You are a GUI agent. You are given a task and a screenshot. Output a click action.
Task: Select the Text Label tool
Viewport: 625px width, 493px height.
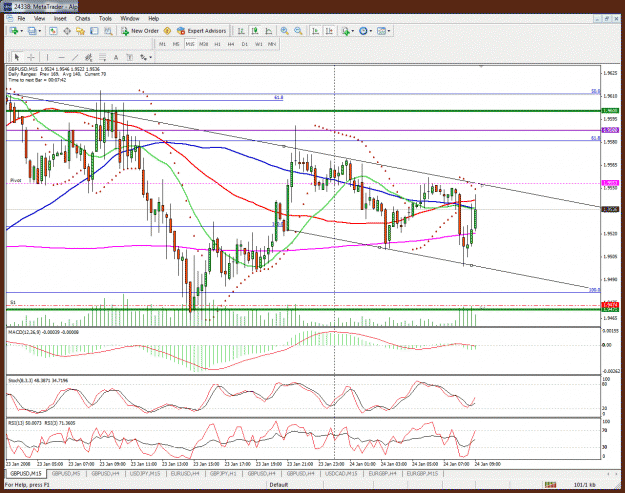(x=130, y=57)
